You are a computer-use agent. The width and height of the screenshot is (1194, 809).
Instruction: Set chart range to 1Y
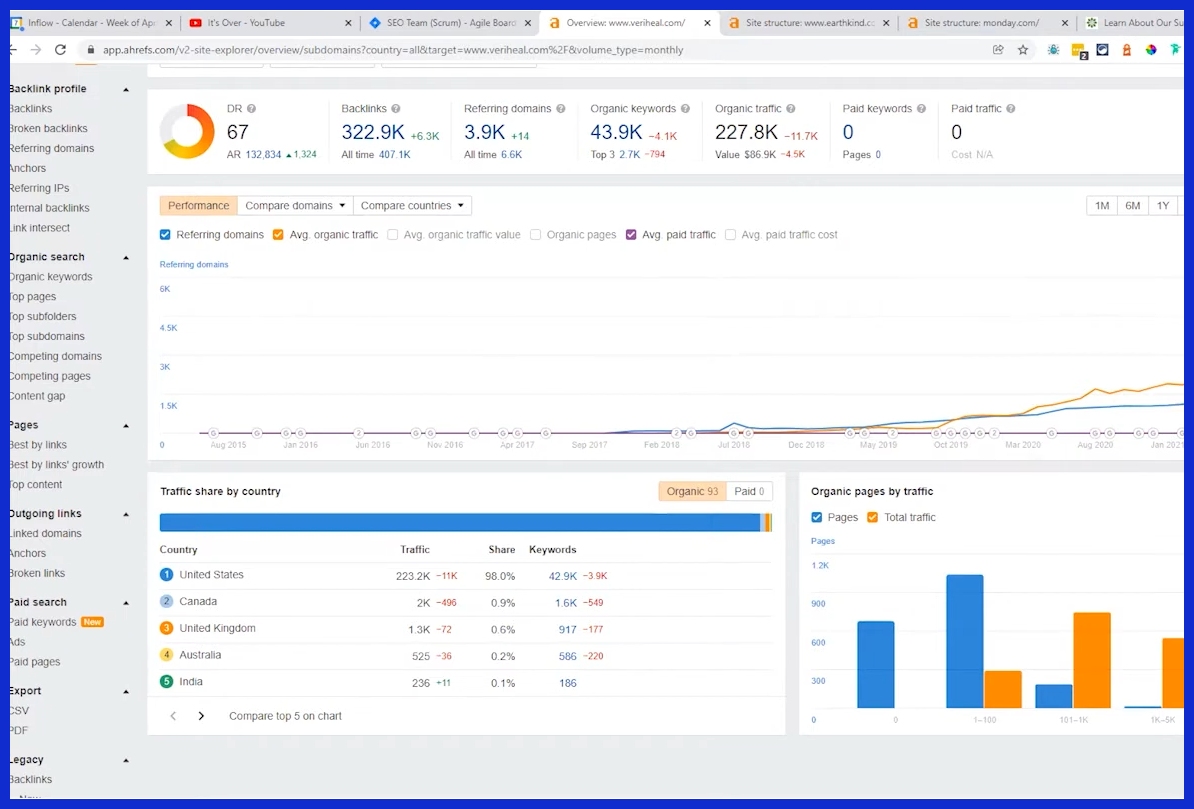pos(1163,206)
